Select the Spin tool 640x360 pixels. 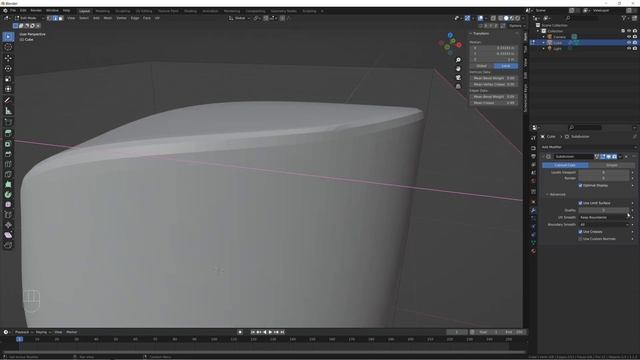[x=8, y=195]
